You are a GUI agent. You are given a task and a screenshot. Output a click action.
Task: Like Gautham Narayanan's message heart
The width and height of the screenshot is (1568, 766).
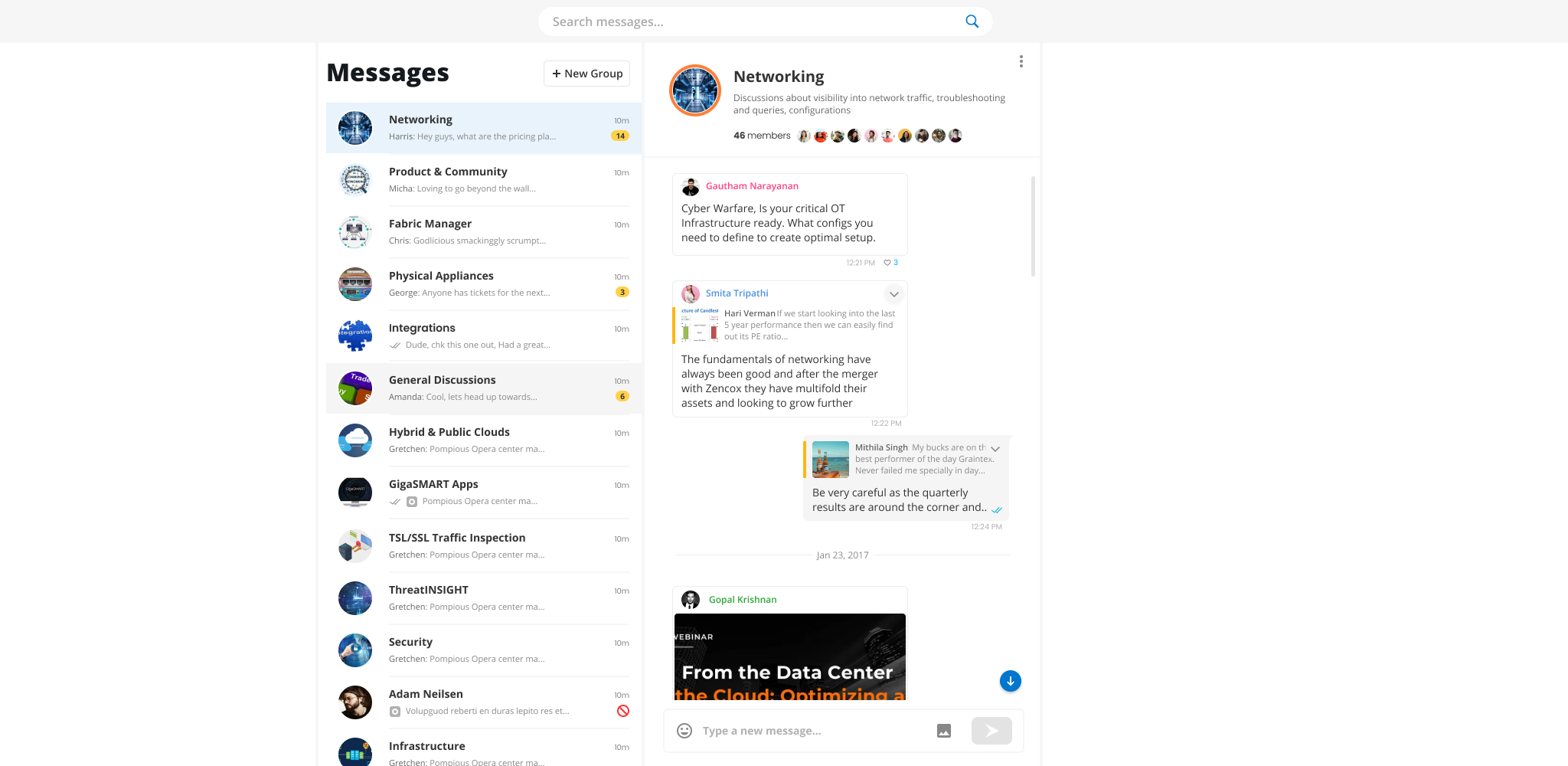click(x=887, y=262)
